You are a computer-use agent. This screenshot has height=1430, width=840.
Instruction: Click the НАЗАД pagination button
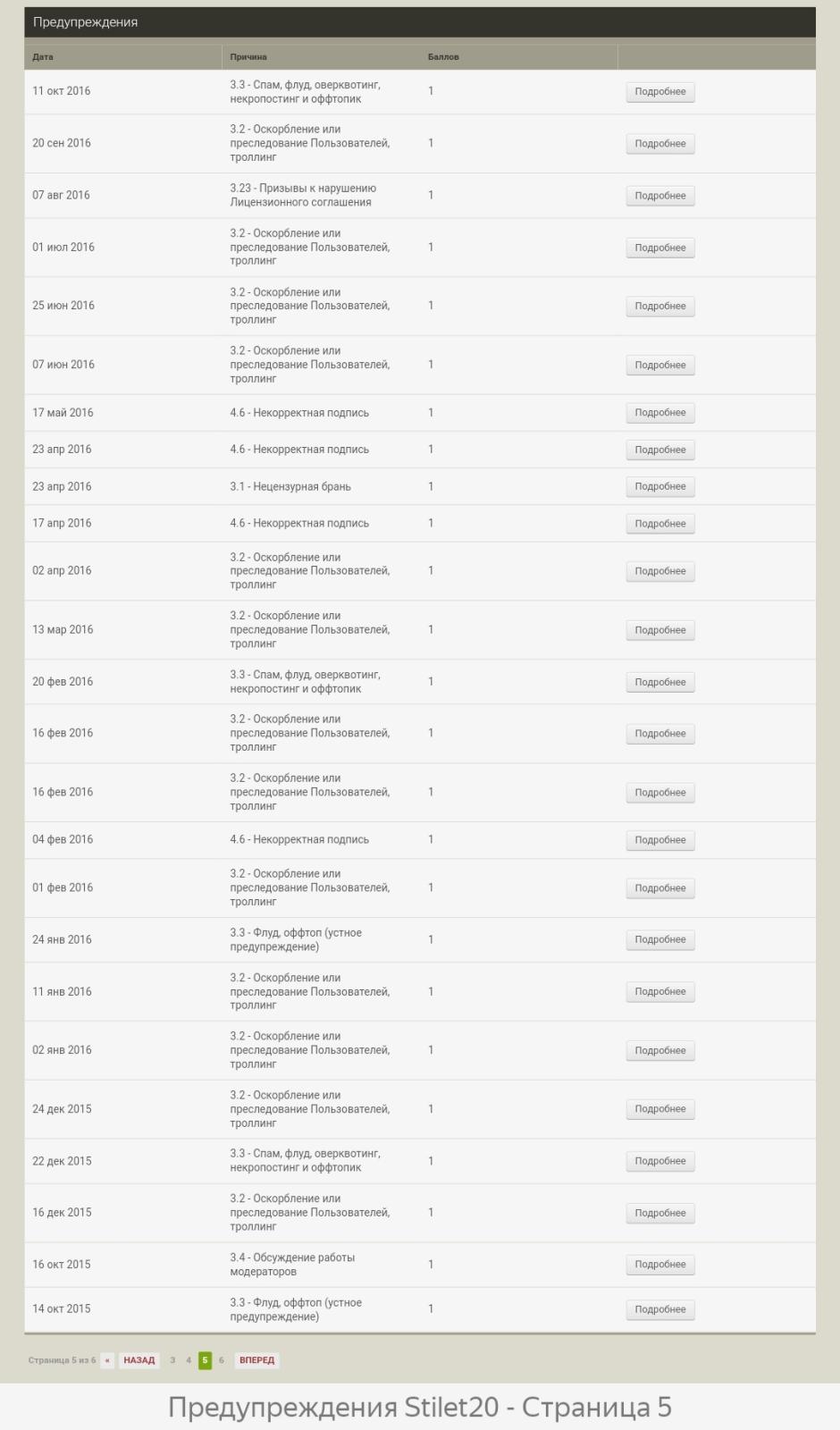[x=139, y=1360]
